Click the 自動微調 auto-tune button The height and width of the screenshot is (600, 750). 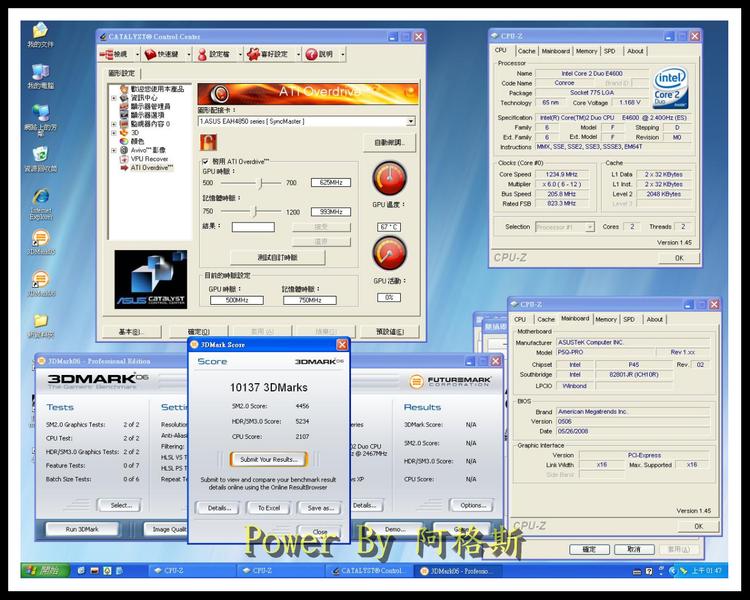[x=389, y=143]
